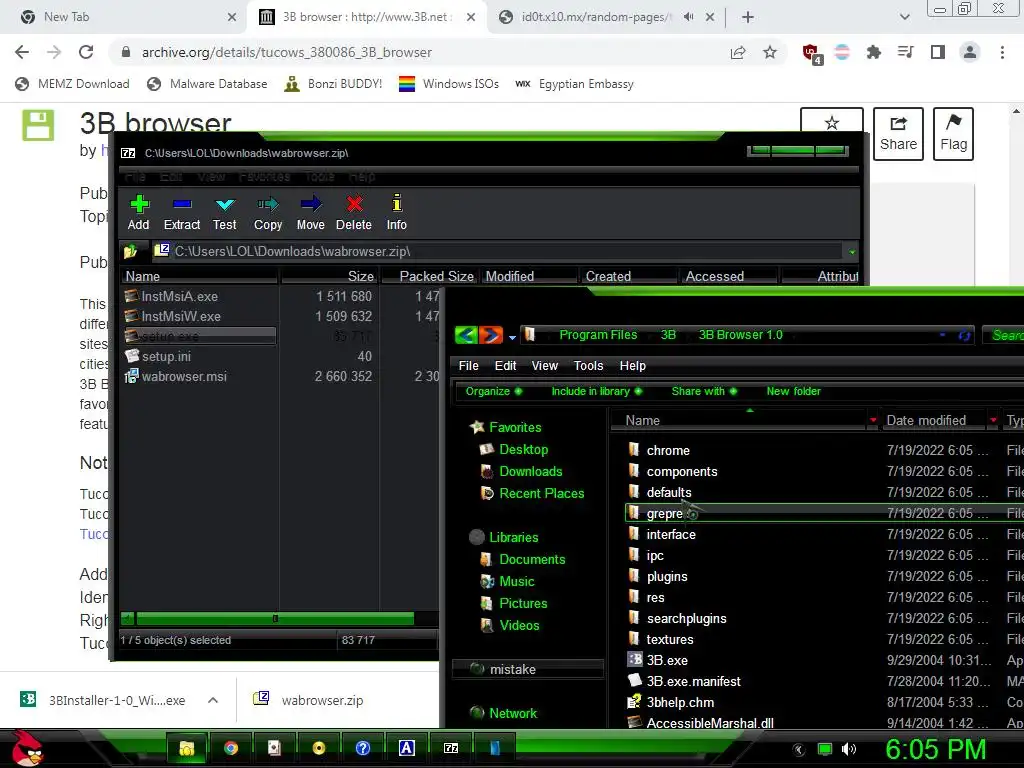Open Malware Database bookmark
The height and width of the screenshot is (768, 1024).
point(208,84)
